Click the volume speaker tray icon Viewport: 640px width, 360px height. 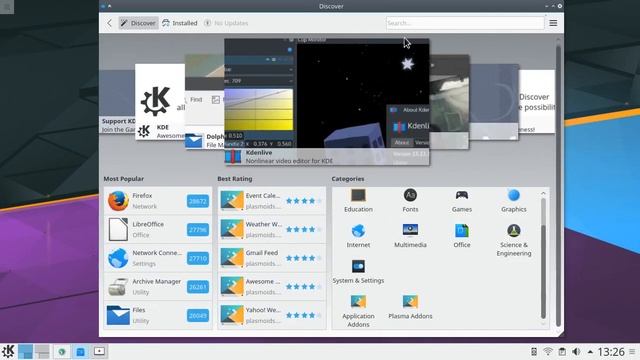point(576,351)
